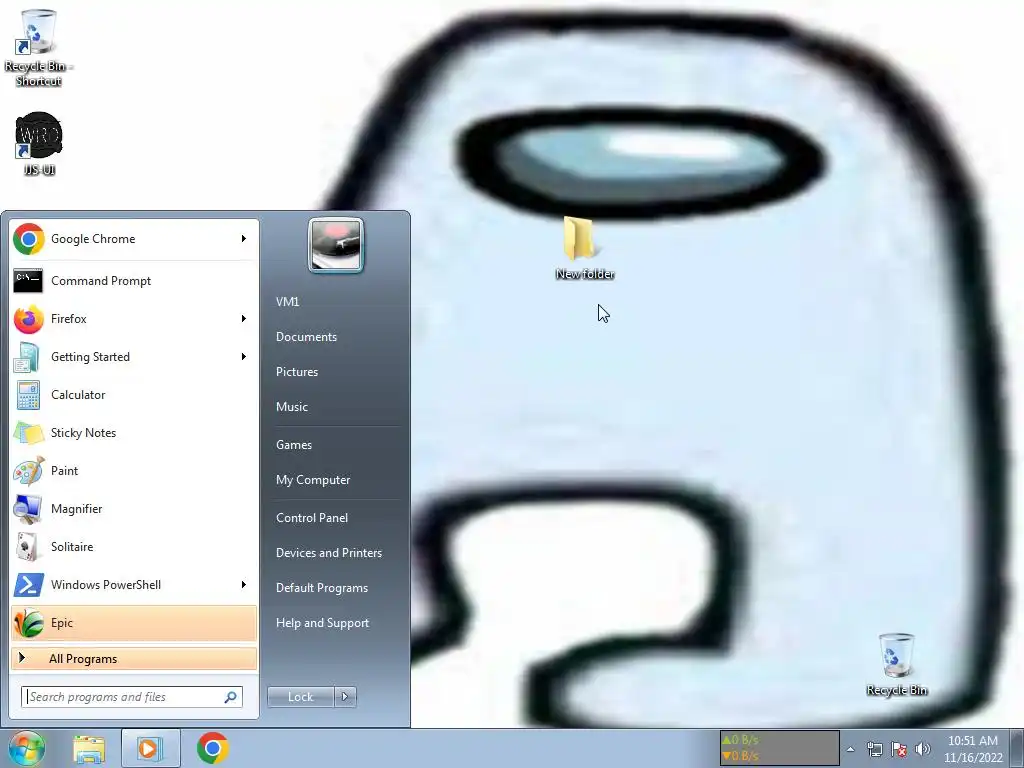Launch Calculator from the Start menu
The width and height of the screenshot is (1024, 768).
point(134,394)
